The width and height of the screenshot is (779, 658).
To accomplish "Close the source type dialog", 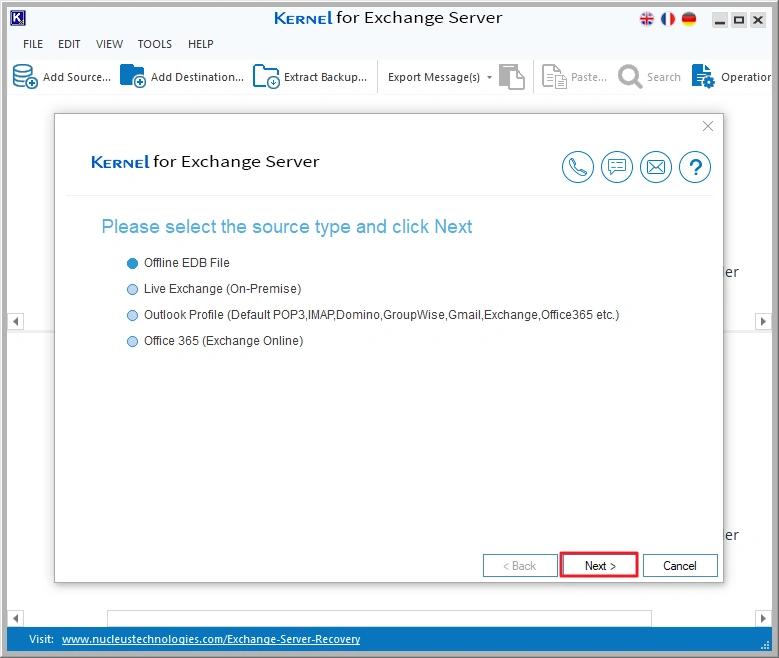I will click(708, 126).
